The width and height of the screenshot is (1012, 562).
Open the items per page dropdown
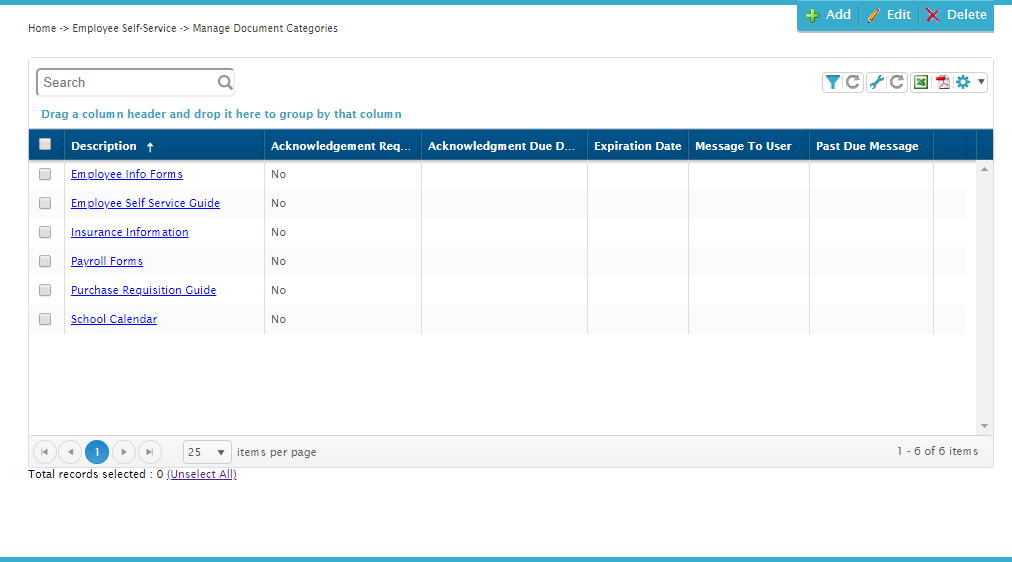[x=207, y=452]
